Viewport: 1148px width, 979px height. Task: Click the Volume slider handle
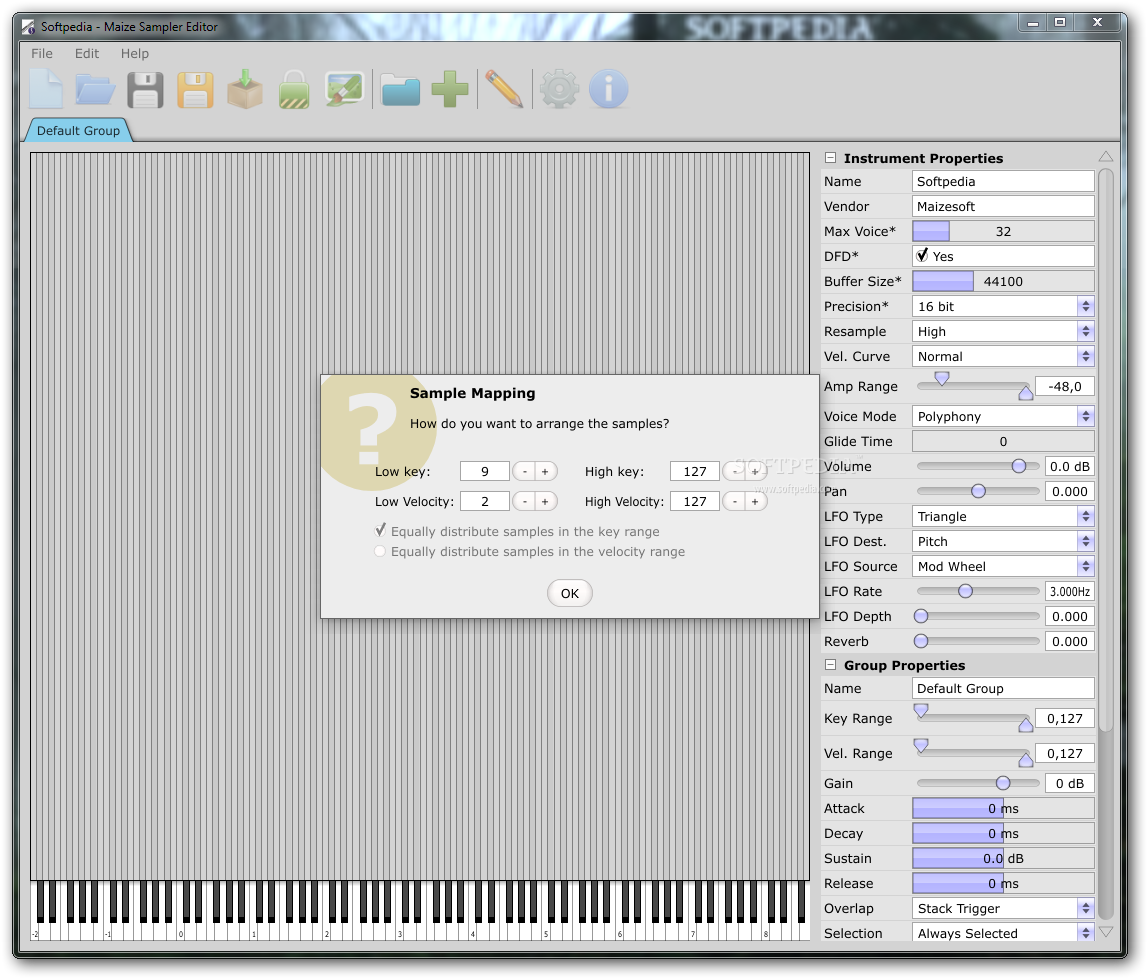tap(1018, 466)
